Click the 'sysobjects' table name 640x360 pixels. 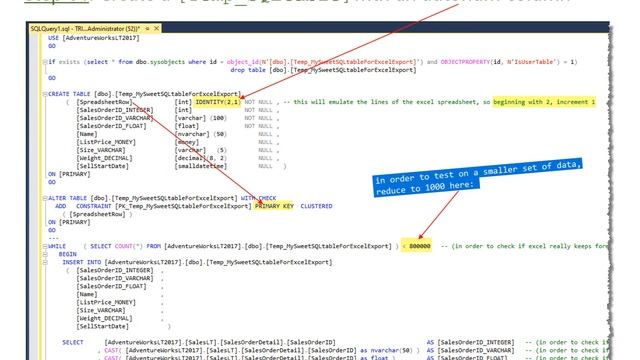167,62
